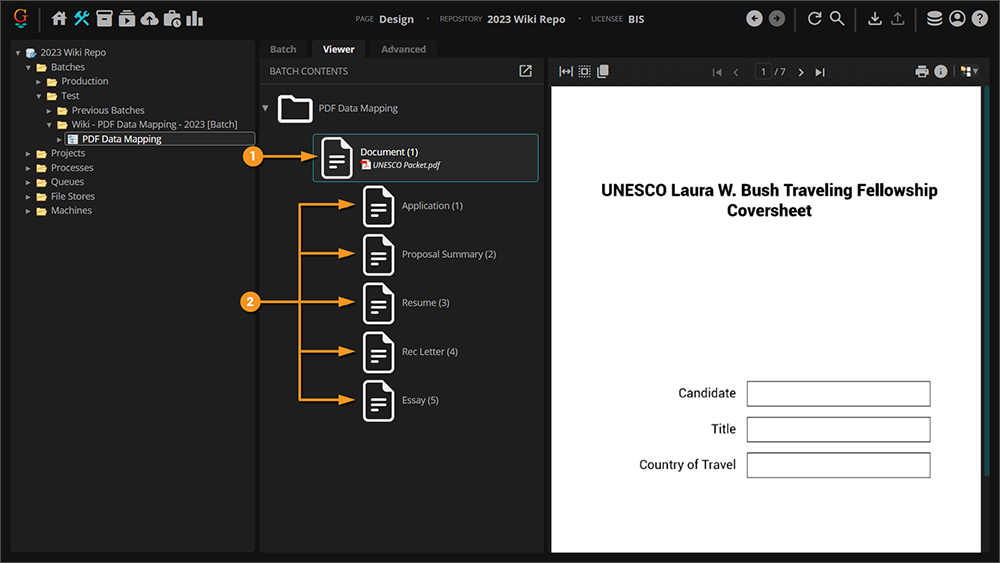
Task: Switch to the Batch tab
Action: pyautogui.click(x=283, y=49)
